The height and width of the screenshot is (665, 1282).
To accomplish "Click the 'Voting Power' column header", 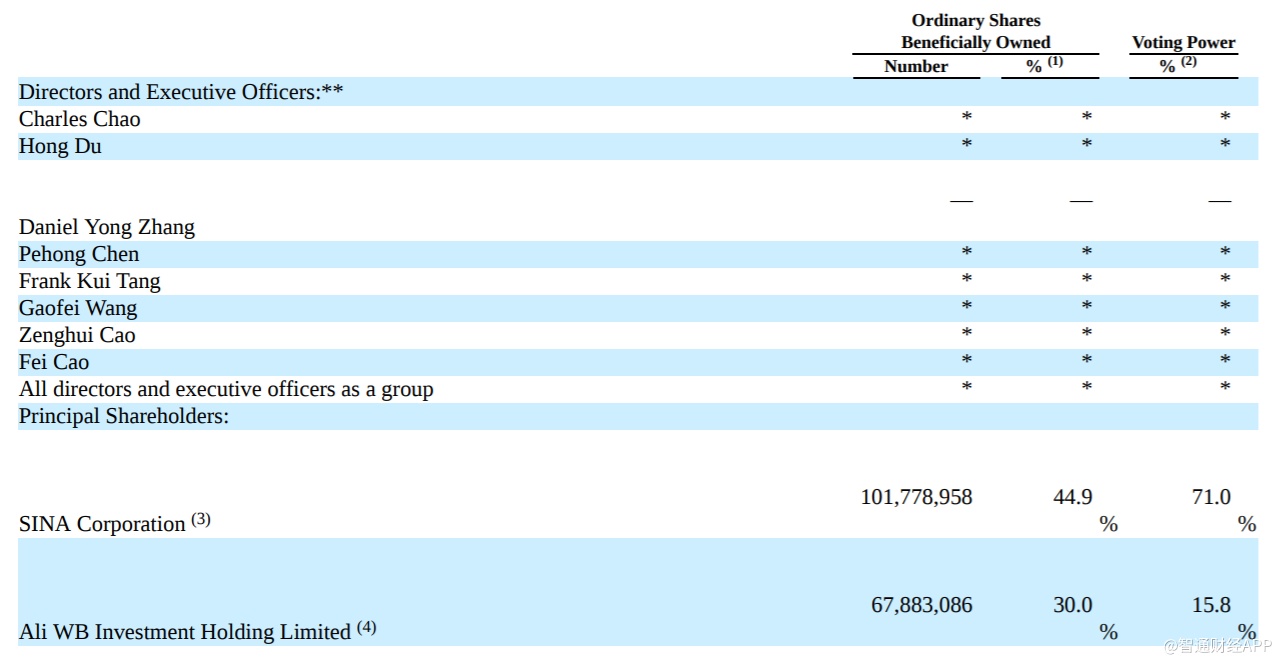I will (1183, 42).
